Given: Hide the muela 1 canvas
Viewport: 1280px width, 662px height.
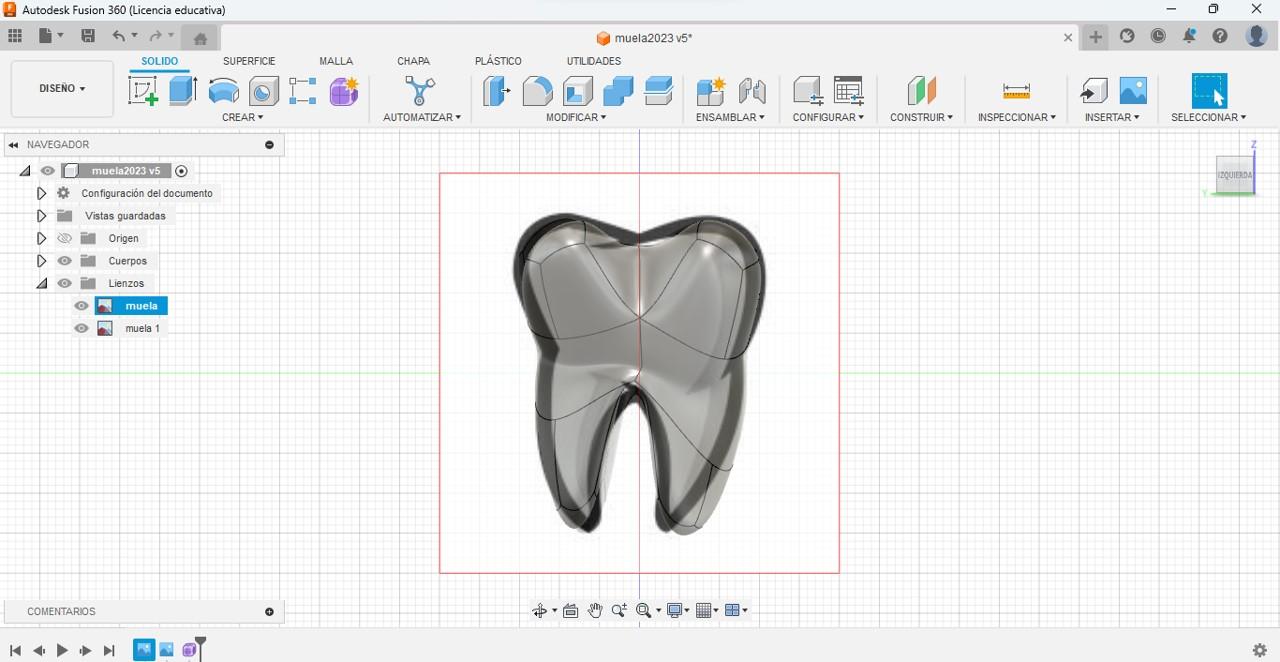Looking at the screenshot, I should (82, 328).
